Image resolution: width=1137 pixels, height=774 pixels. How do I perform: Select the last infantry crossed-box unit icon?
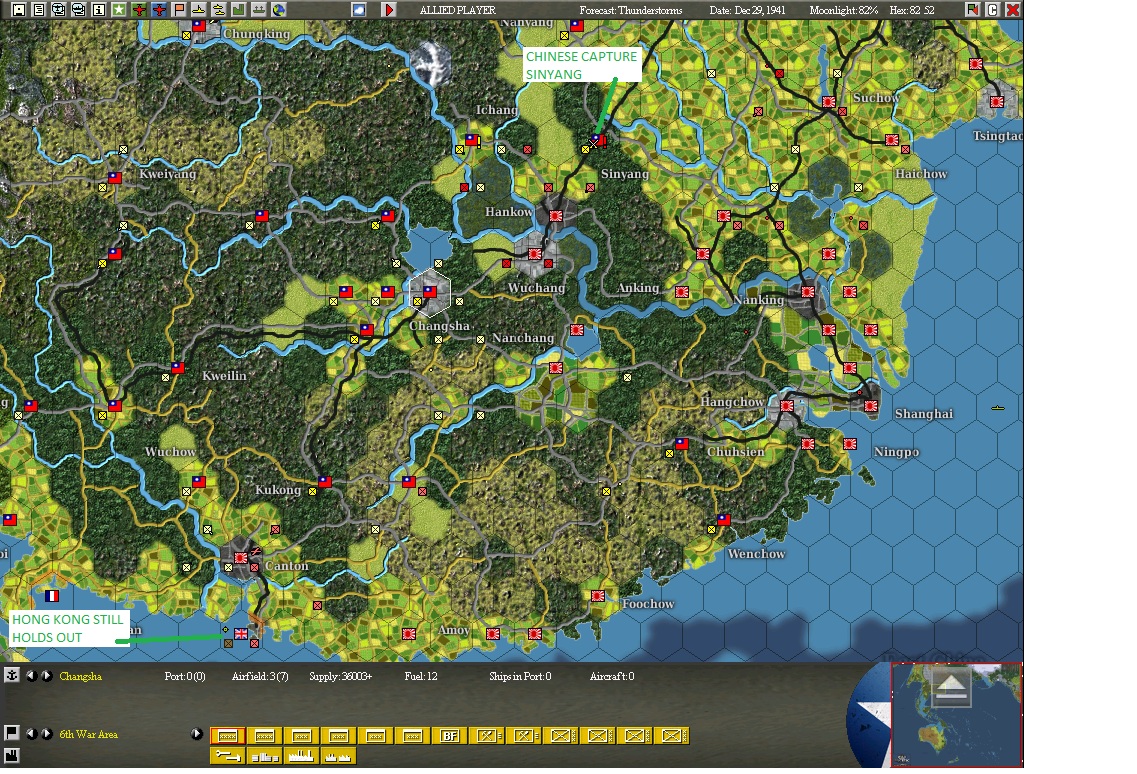click(x=671, y=736)
